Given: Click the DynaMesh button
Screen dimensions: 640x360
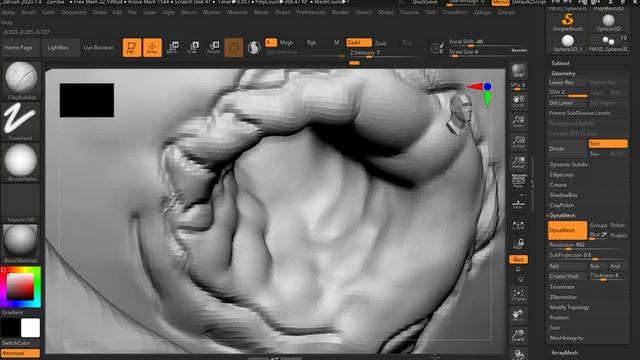Looking at the screenshot, I should coord(567,230).
